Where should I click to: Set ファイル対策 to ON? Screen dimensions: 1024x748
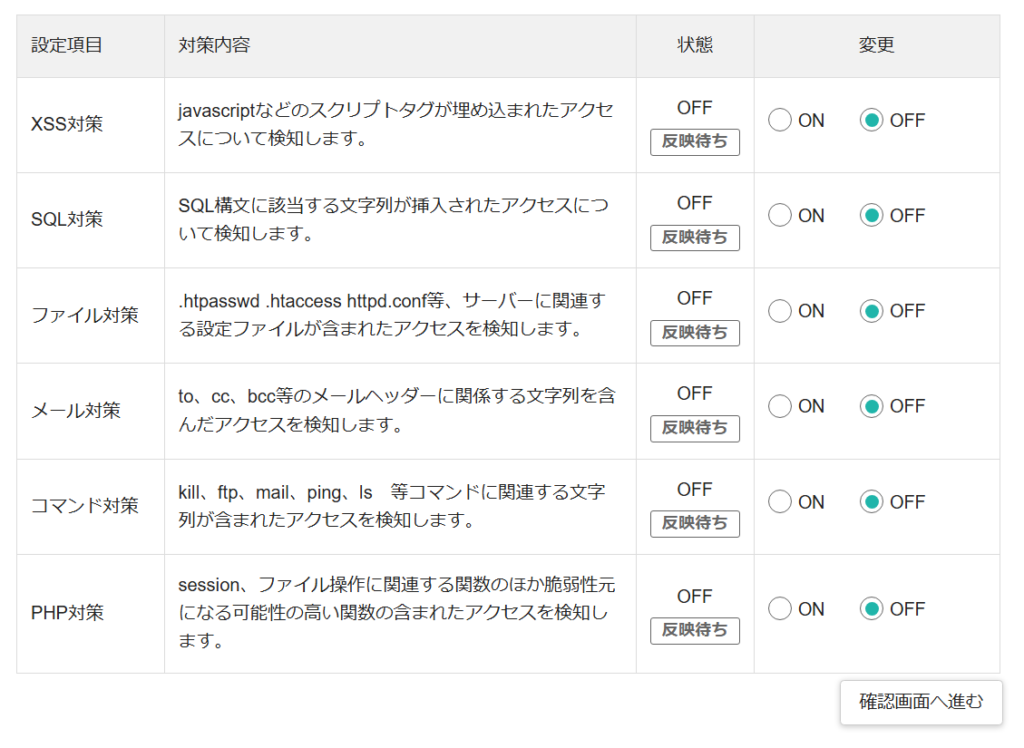point(780,311)
